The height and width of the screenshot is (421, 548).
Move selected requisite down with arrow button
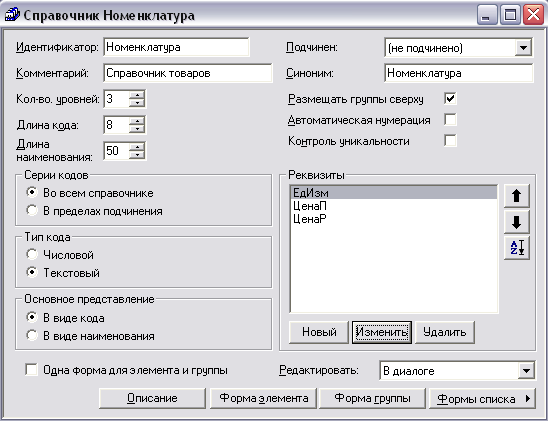[x=517, y=222]
